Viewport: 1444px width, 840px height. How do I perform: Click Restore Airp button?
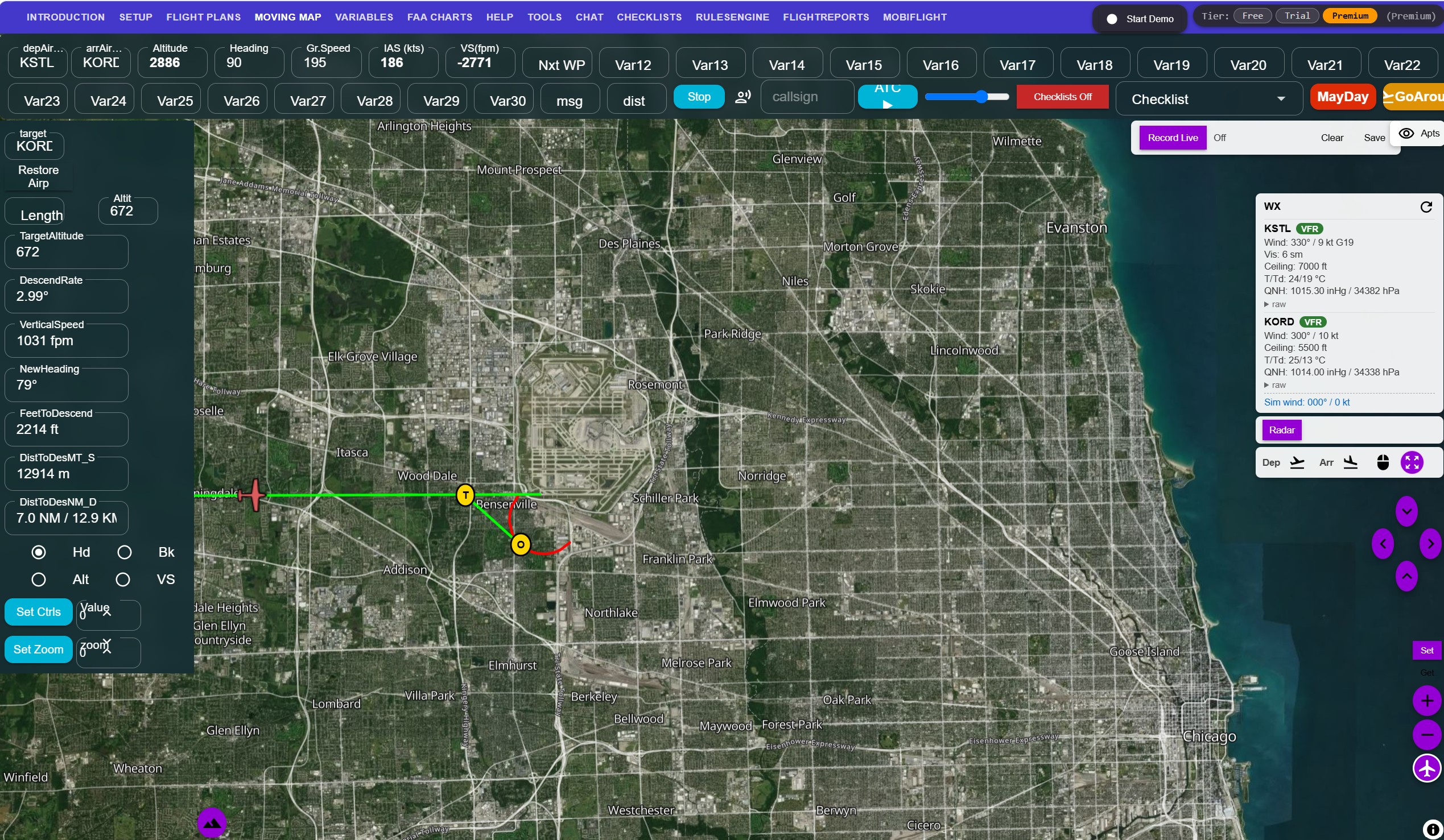click(x=38, y=177)
